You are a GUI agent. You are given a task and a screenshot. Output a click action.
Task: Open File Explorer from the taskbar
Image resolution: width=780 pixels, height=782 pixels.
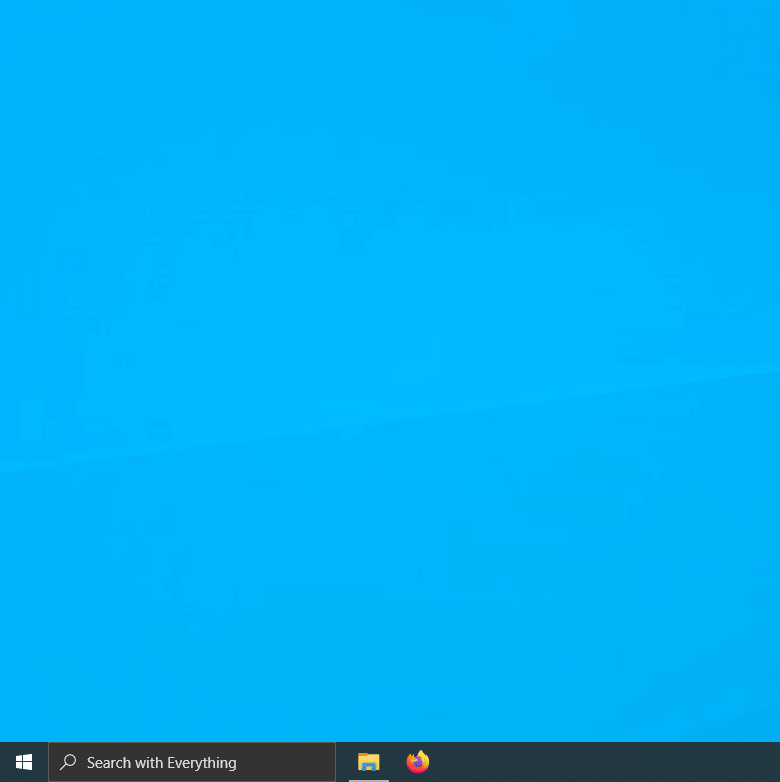coord(369,762)
